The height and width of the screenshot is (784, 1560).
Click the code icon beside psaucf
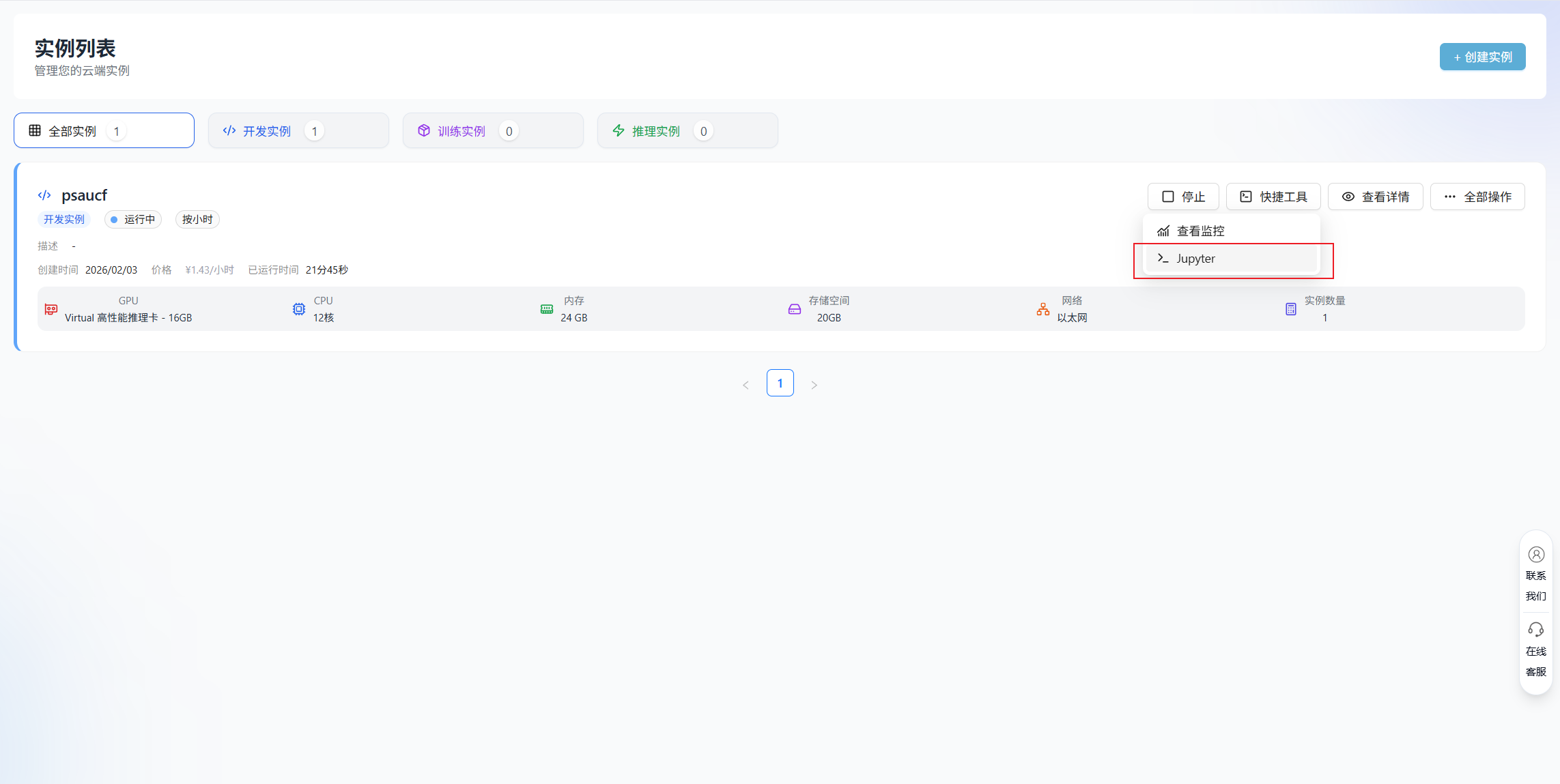44,195
